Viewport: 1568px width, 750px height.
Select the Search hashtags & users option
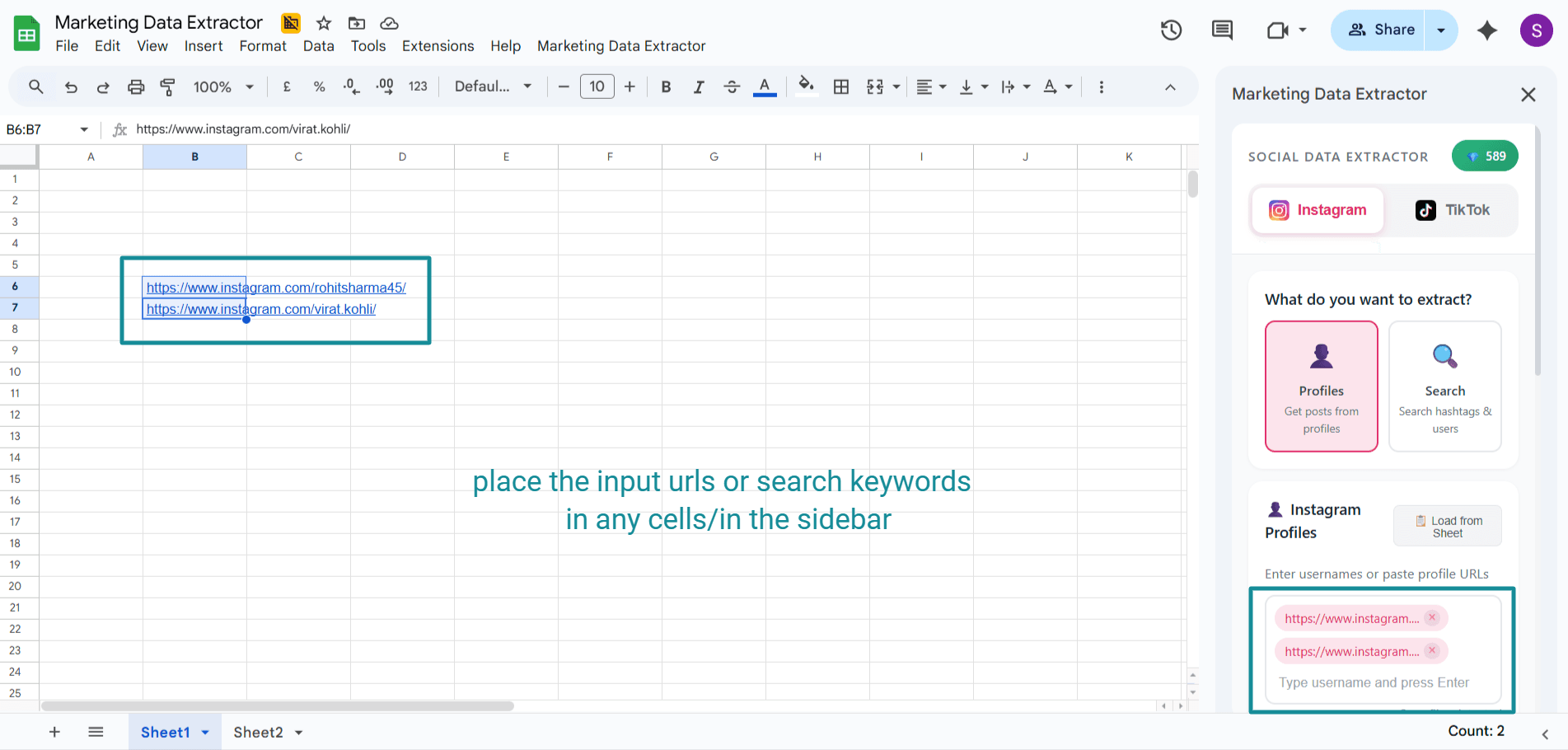click(1444, 386)
